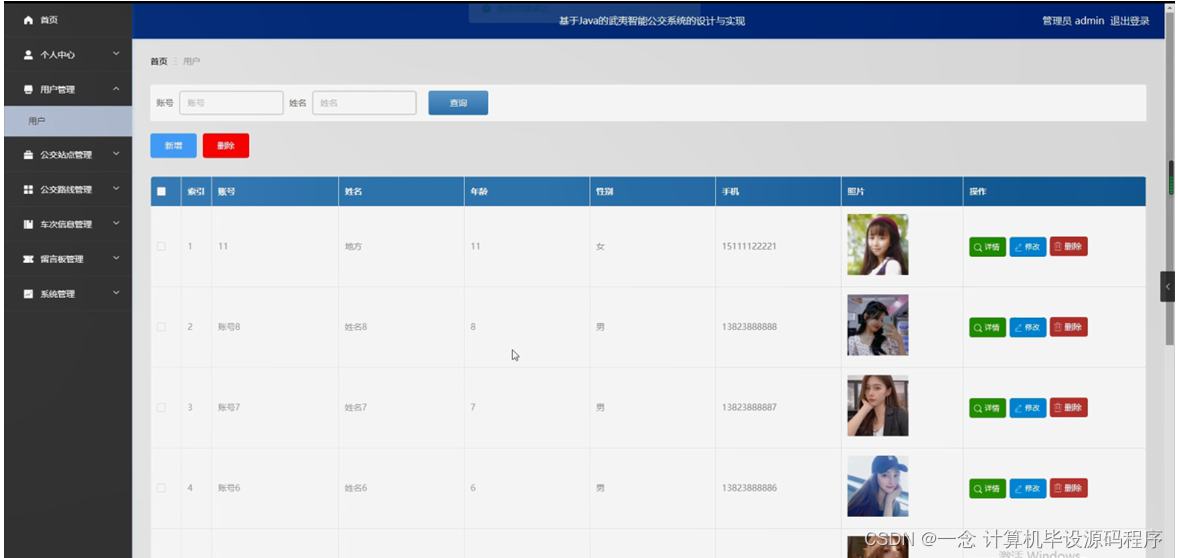This screenshot has width=1178, height=558.
Task: Click 修改 for user 姓名6
Action: [1028, 488]
